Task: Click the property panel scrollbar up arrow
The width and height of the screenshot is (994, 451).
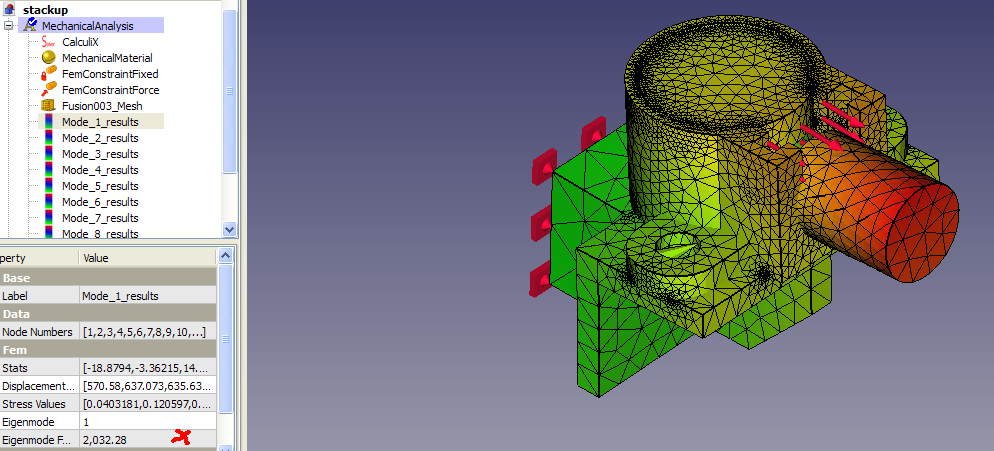Action: [226, 256]
